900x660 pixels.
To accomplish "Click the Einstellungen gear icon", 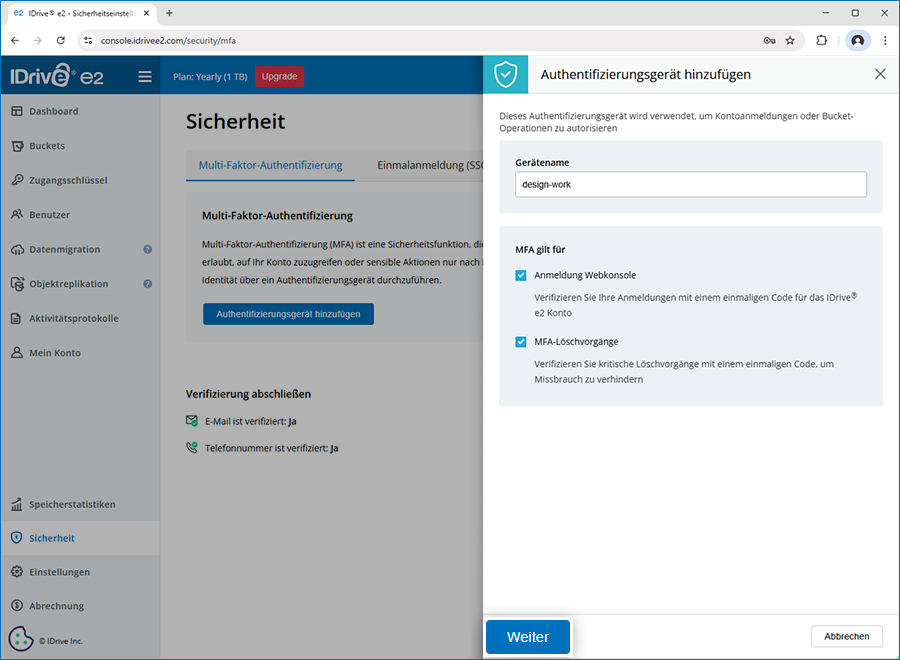I will pos(17,572).
